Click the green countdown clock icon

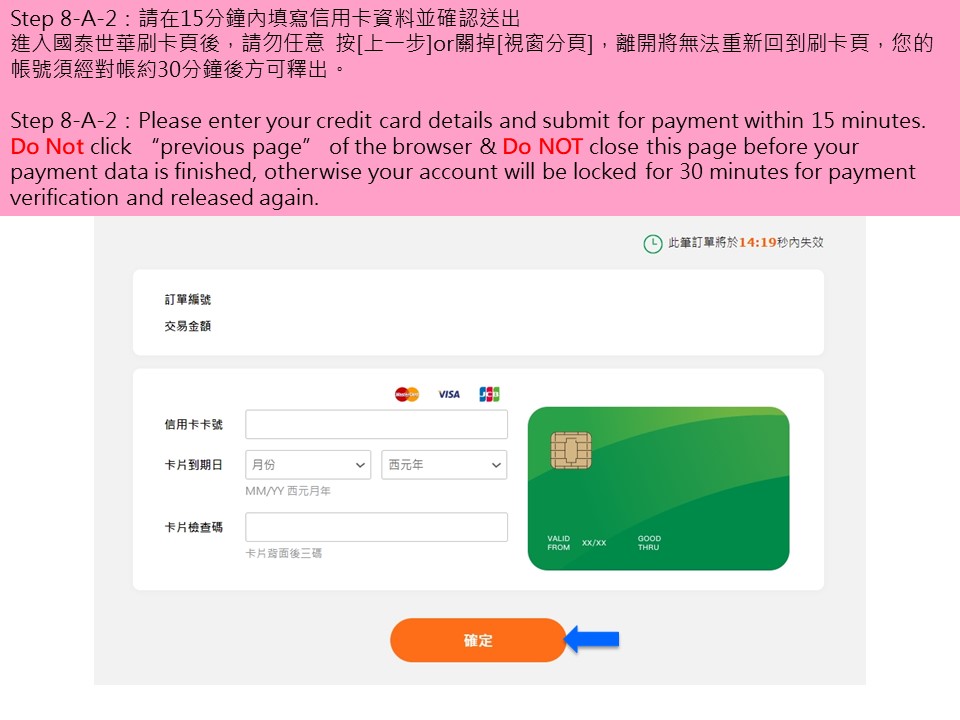pos(653,244)
